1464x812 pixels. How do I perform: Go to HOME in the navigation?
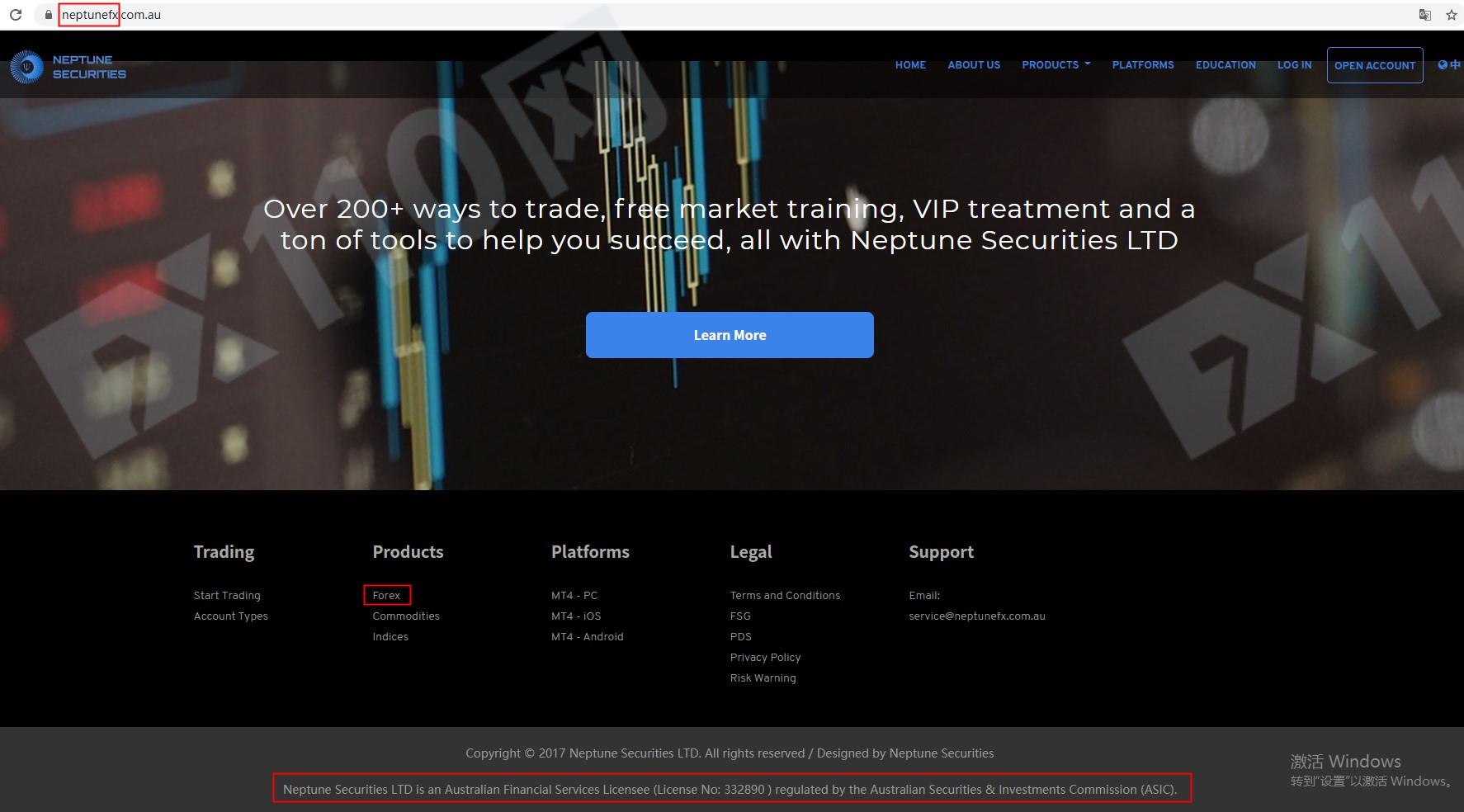[x=910, y=64]
